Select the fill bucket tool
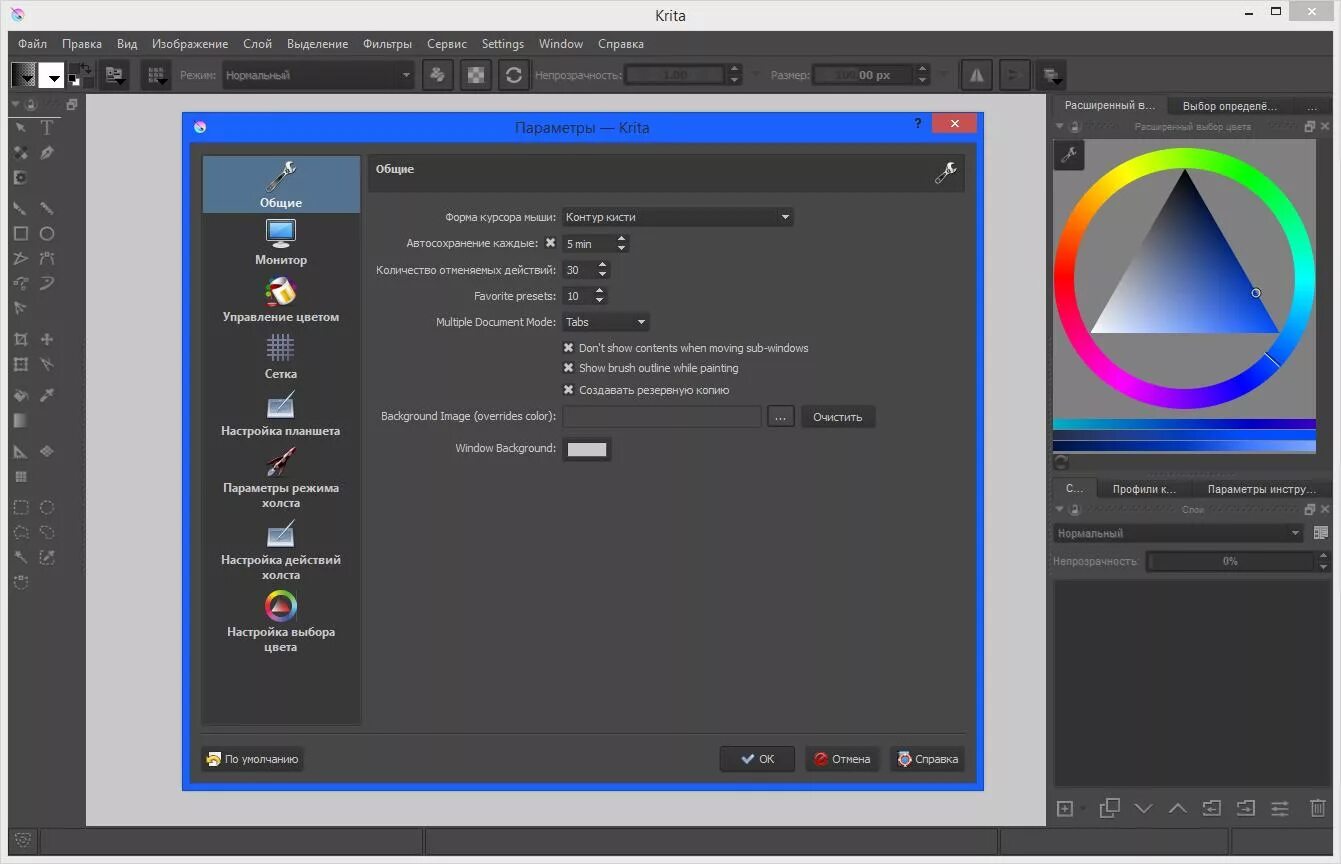This screenshot has width=1341, height=864. pyautogui.click(x=20, y=395)
